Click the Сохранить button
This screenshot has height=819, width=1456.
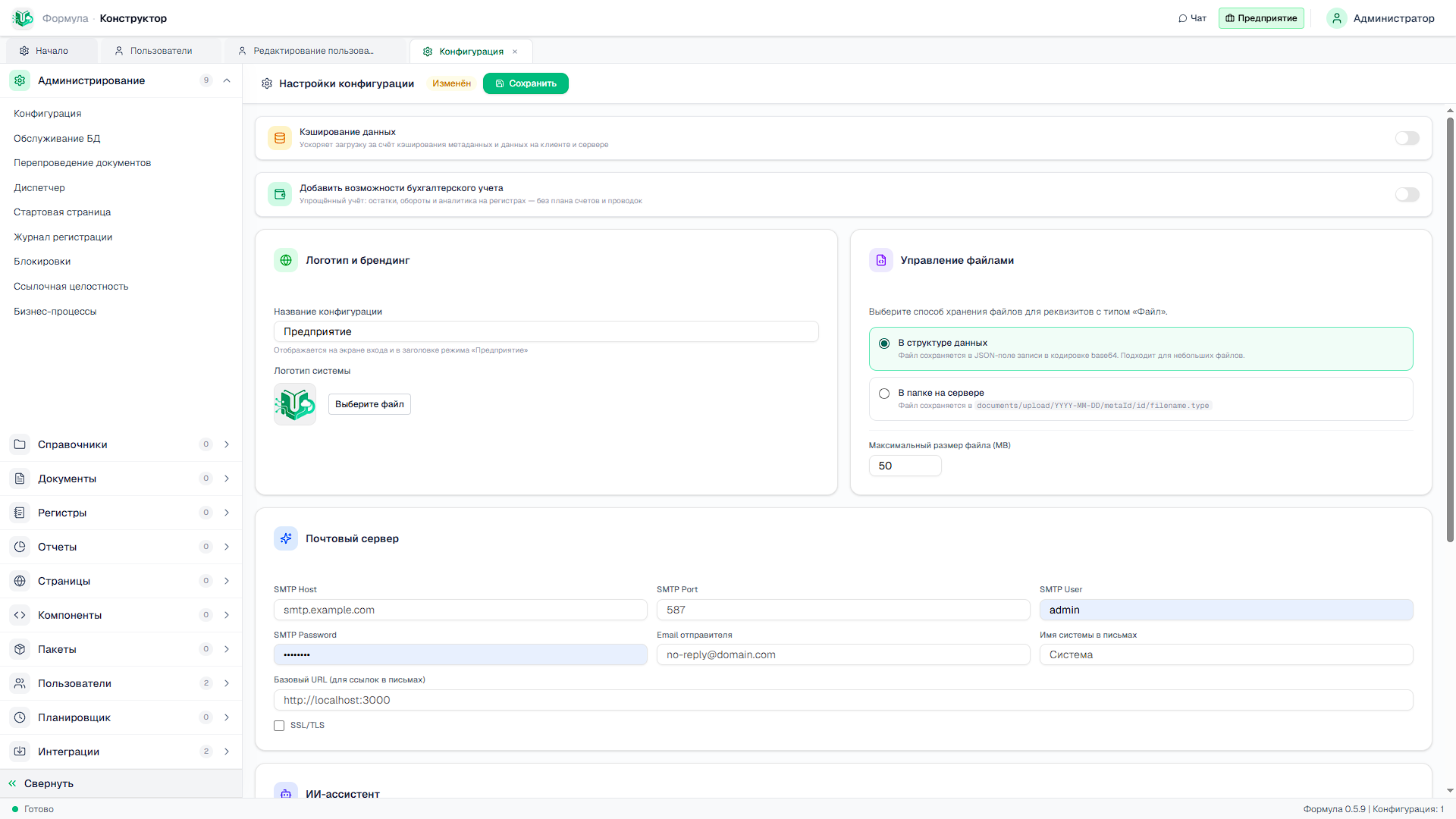526,83
